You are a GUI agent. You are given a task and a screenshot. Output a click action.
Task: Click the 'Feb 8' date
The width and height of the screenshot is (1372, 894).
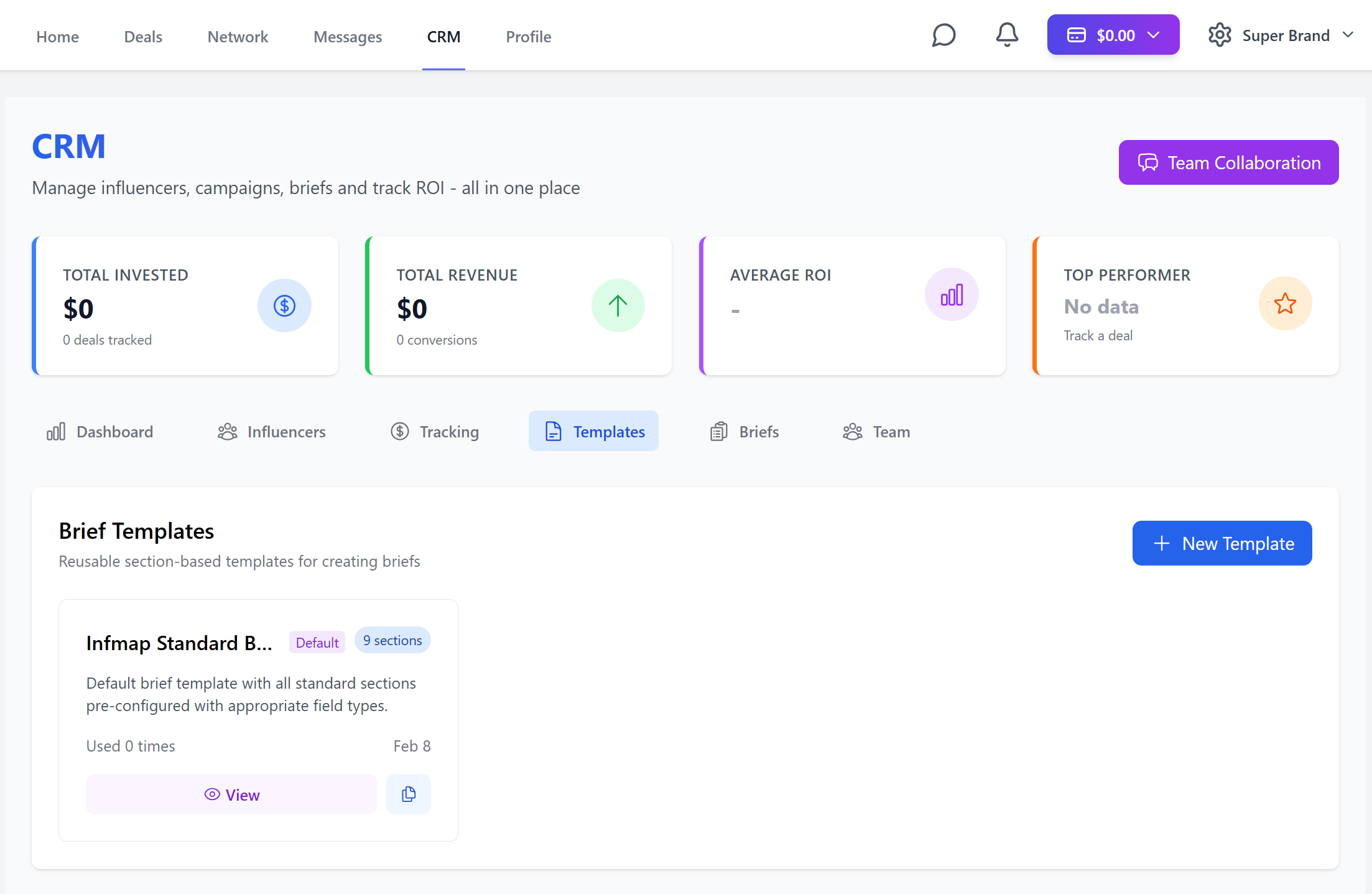(412, 746)
